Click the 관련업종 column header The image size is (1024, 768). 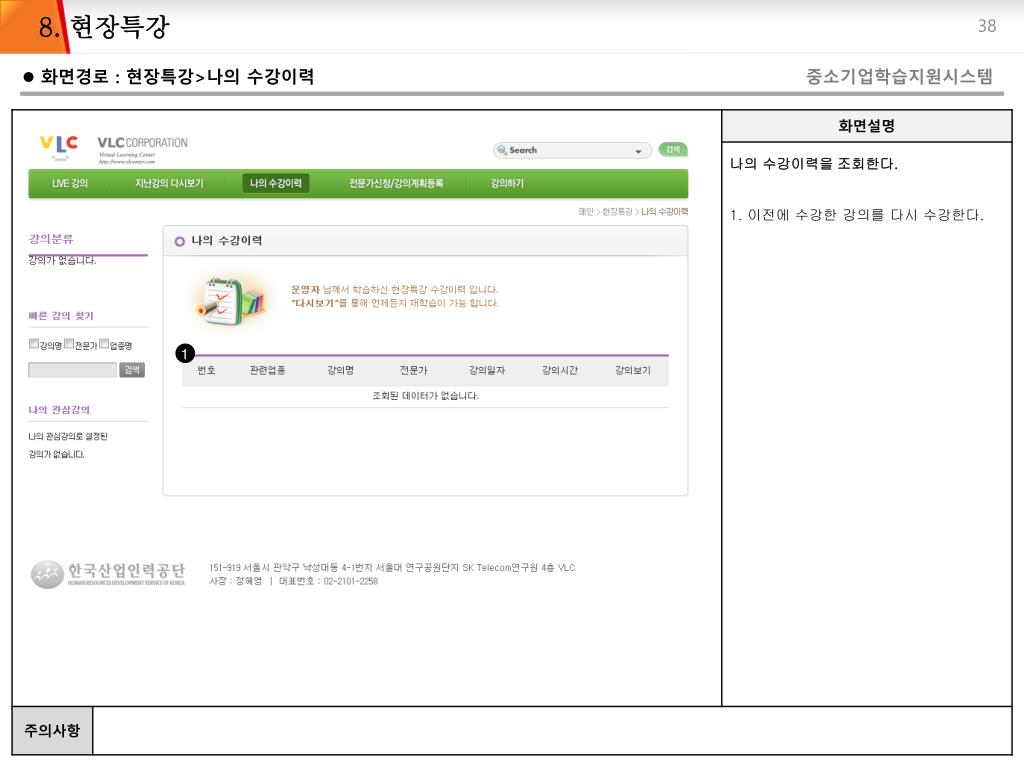tap(268, 370)
